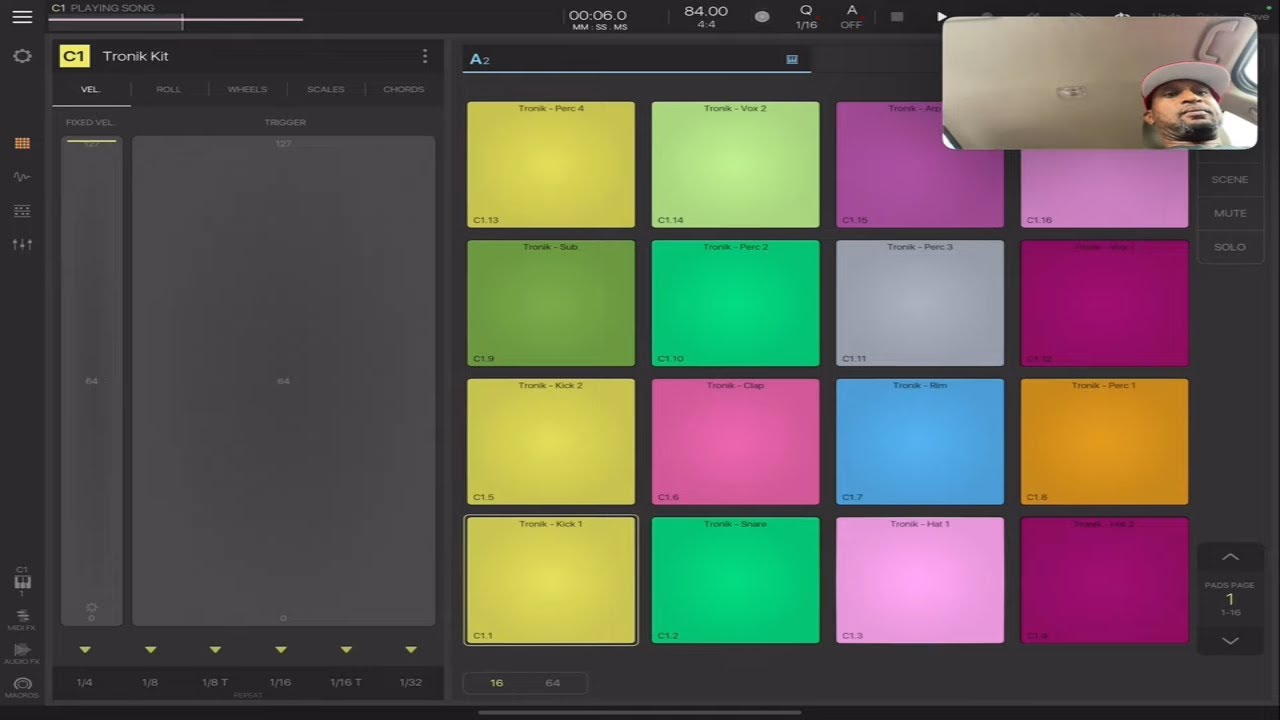Screen dimensions: 1280x720
Task: Open the waveform sample editor icon
Action: [22, 177]
